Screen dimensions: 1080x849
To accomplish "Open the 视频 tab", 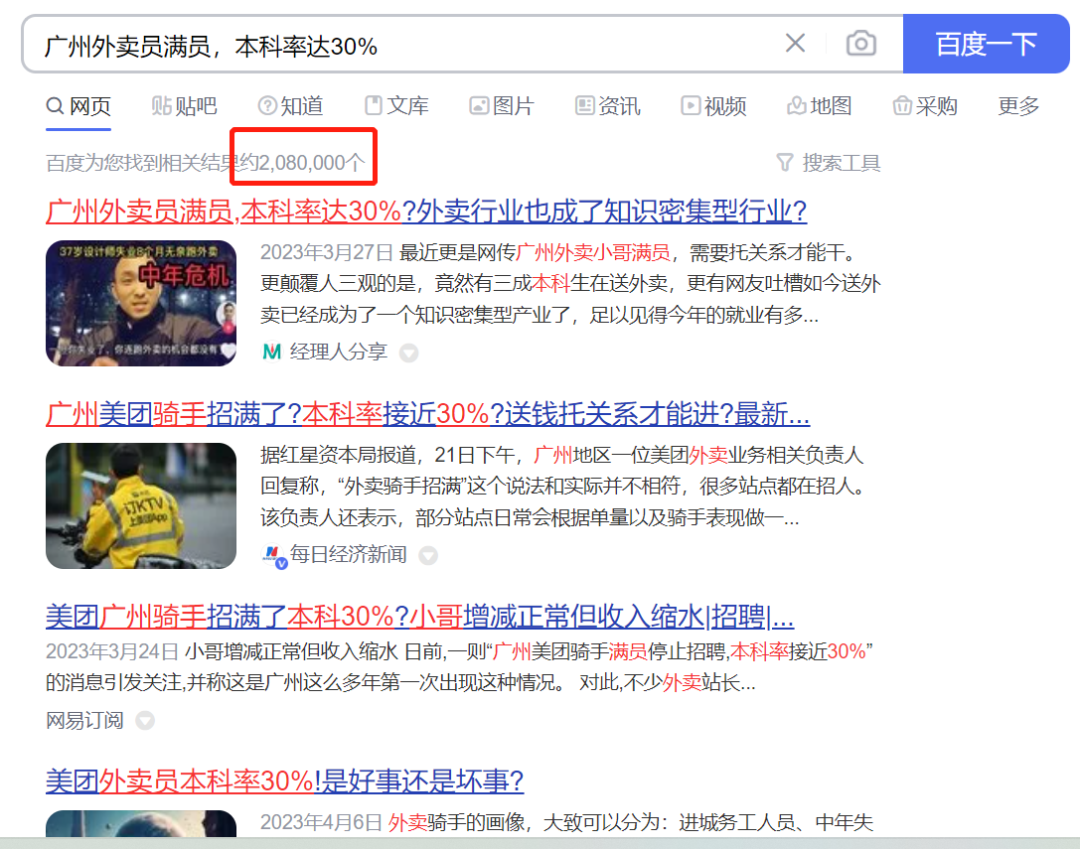I will [714, 106].
